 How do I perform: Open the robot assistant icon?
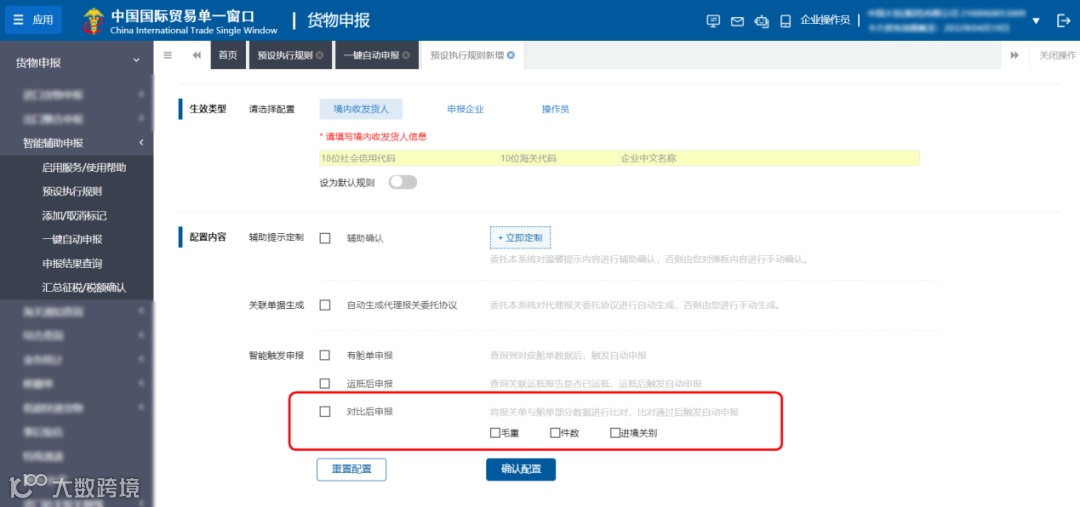point(761,21)
